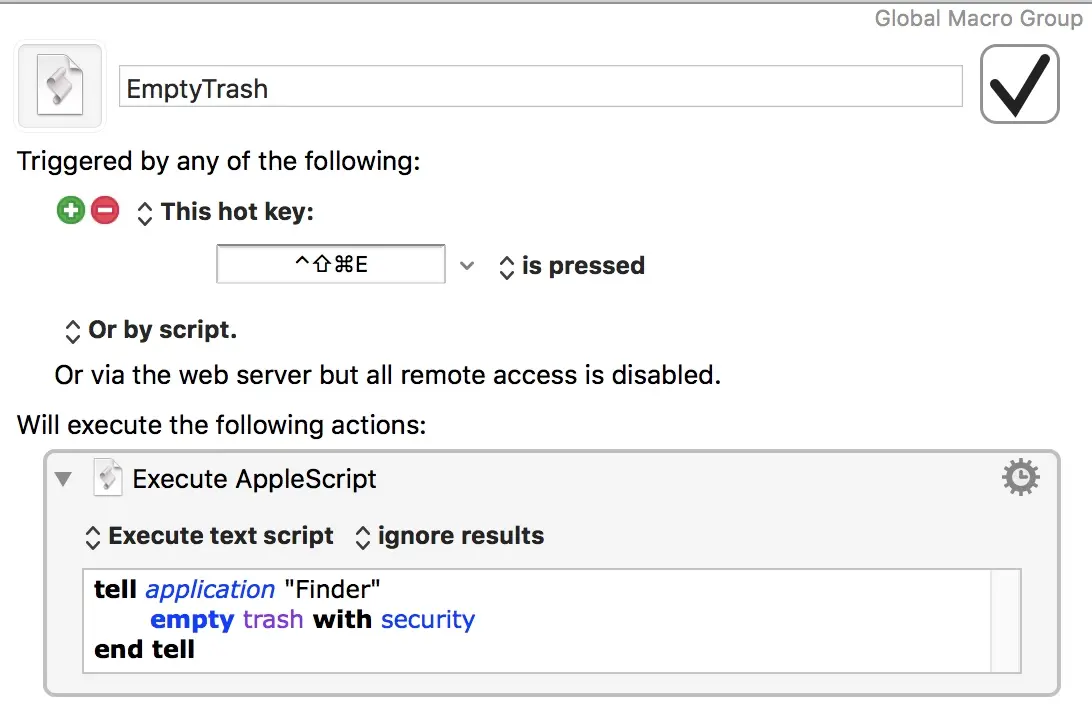The width and height of the screenshot is (1092, 724).
Task: Open the "This hot key" trigger type menu
Action: [x=226, y=212]
